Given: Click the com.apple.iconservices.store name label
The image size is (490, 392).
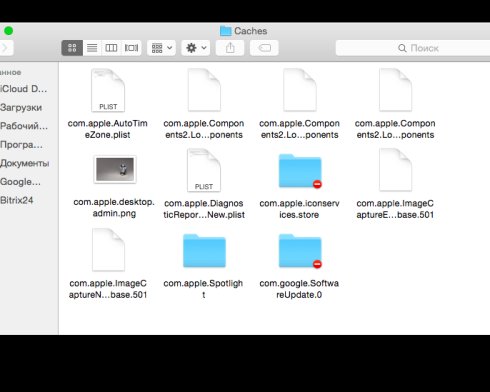Looking at the screenshot, I should coord(299,209).
